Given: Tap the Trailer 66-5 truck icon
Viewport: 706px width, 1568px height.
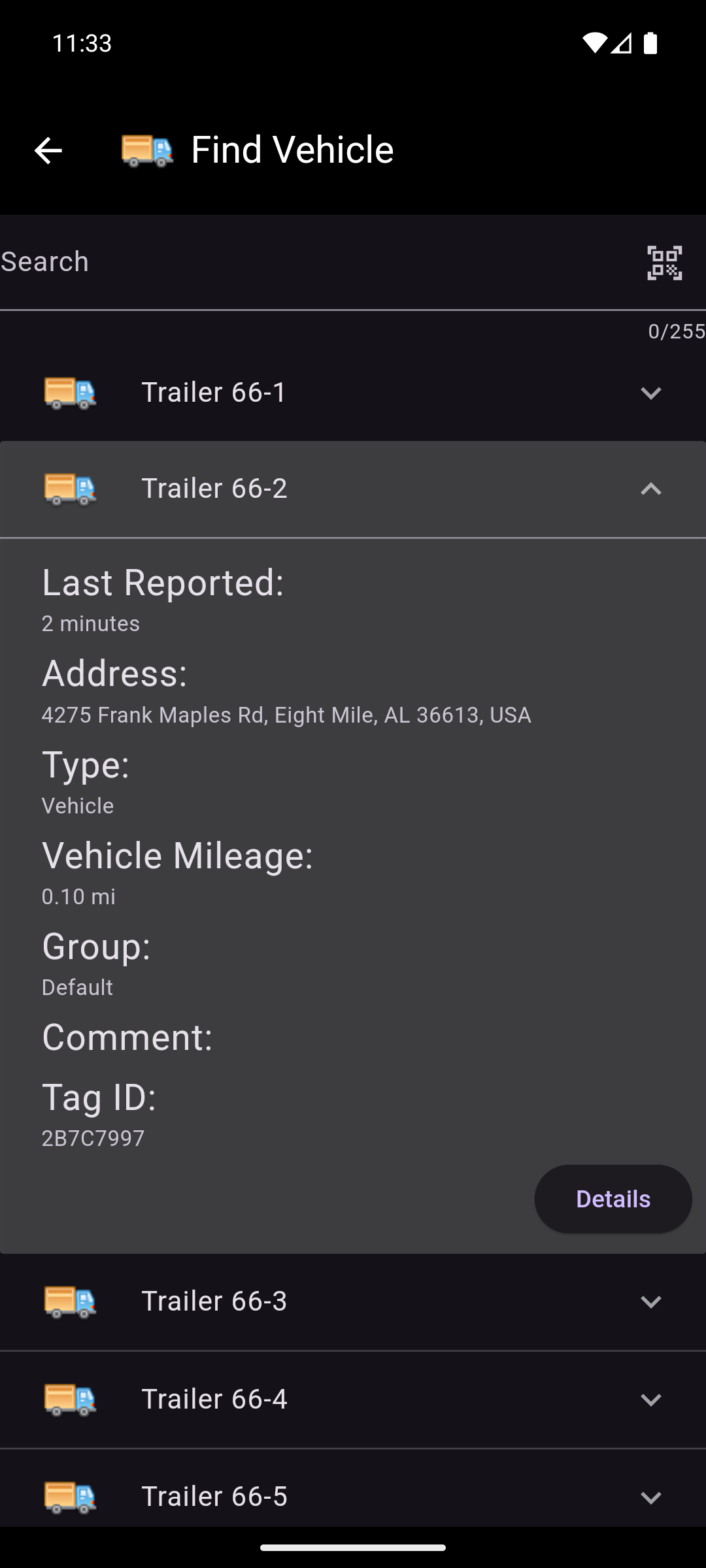Looking at the screenshot, I should coord(70,1496).
